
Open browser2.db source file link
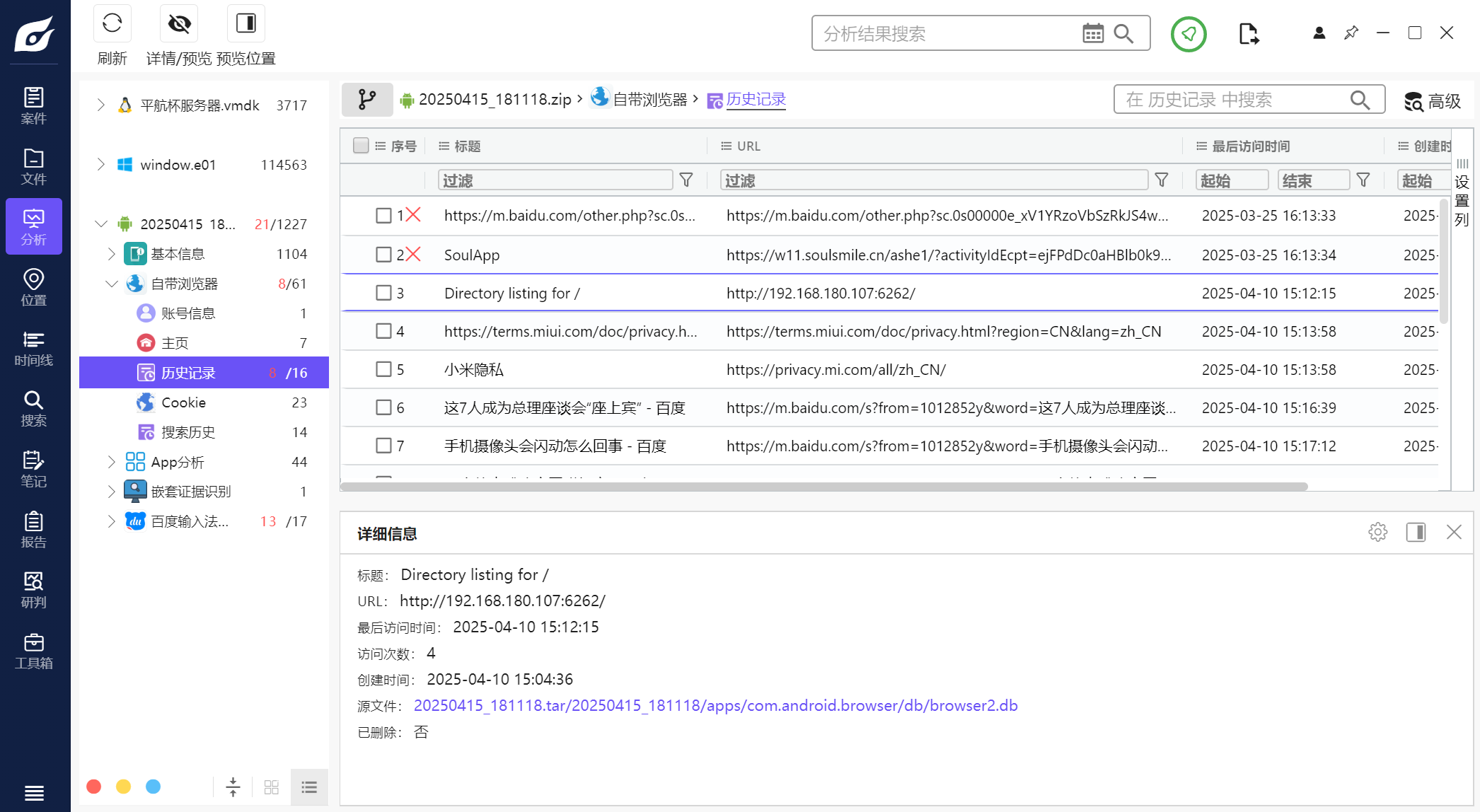(715, 705)
